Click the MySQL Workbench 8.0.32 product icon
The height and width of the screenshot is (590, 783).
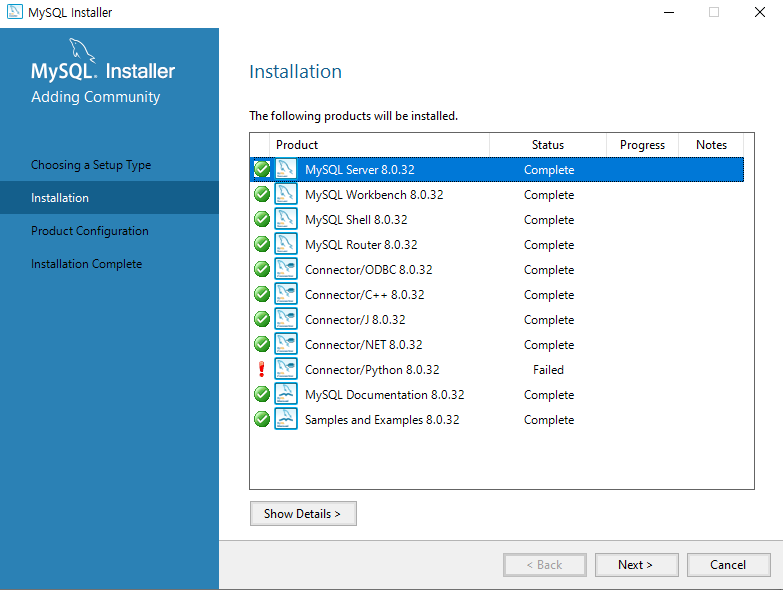pos(286,194)
